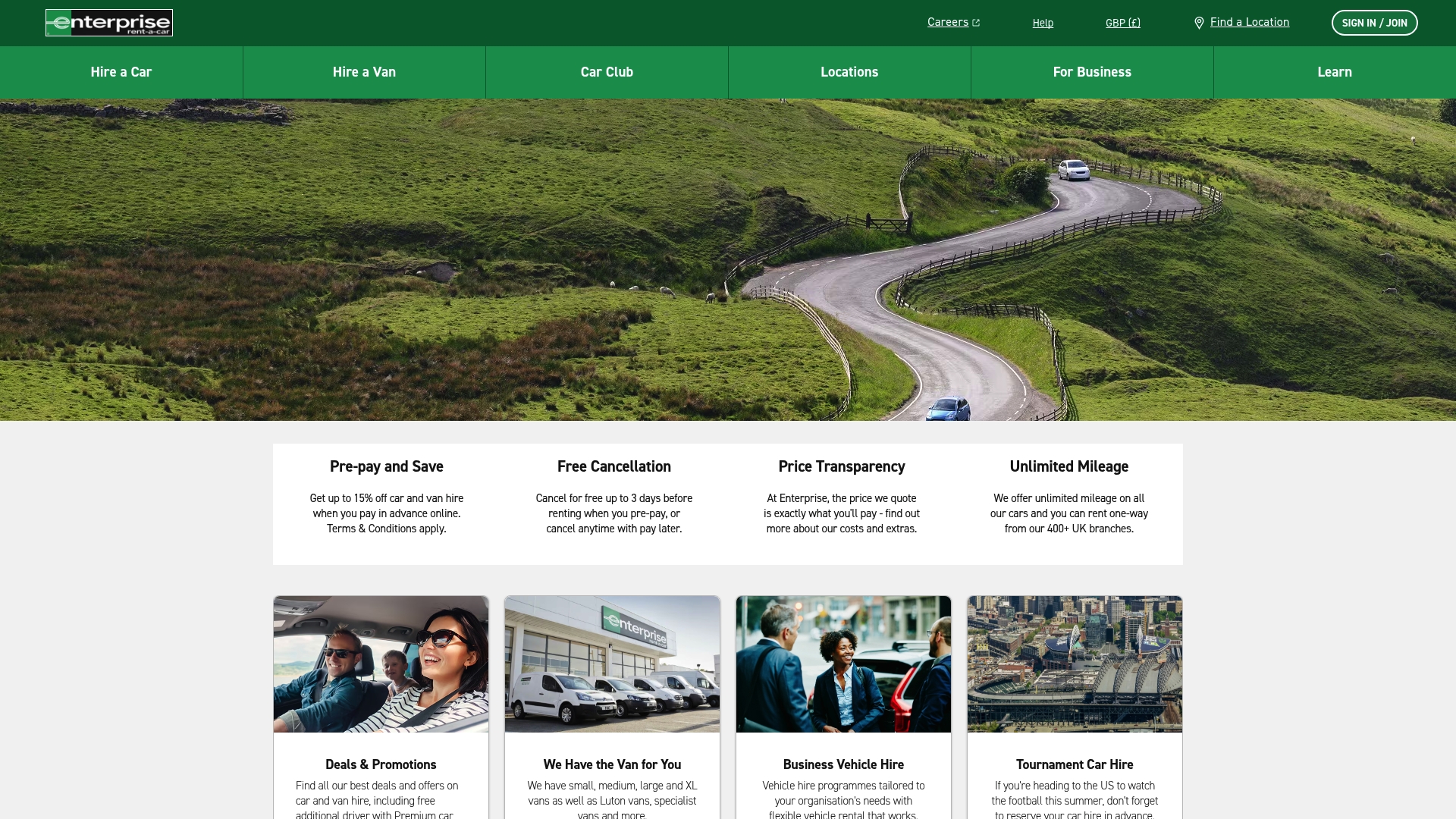Click the Enterprise rent-a-car logo
1456x819 pixels.
pyautogui.click(x=109, y=23)
